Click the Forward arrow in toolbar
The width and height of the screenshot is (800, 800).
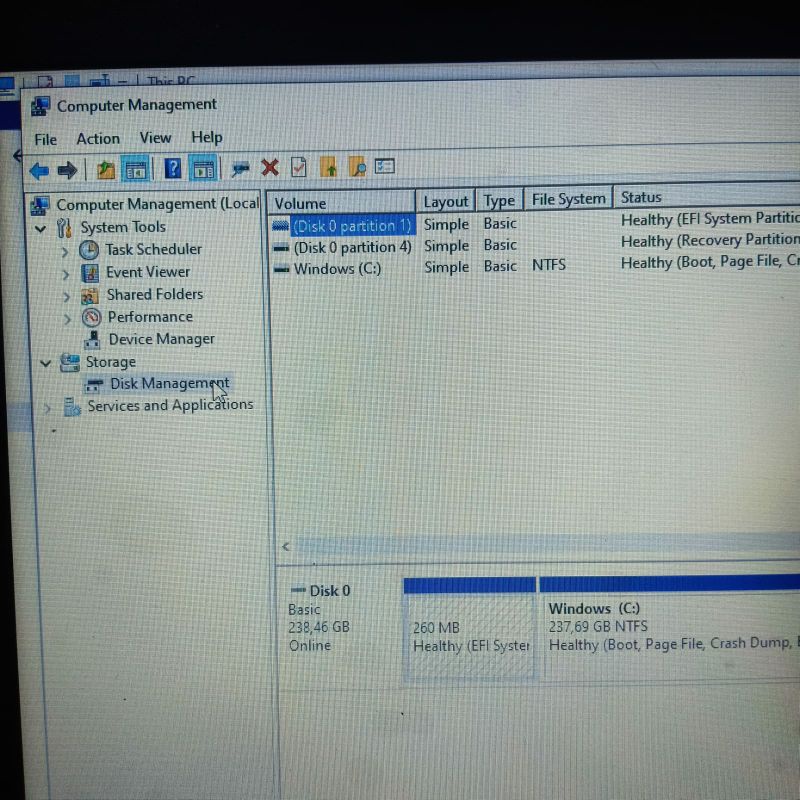tap(67, 170)
